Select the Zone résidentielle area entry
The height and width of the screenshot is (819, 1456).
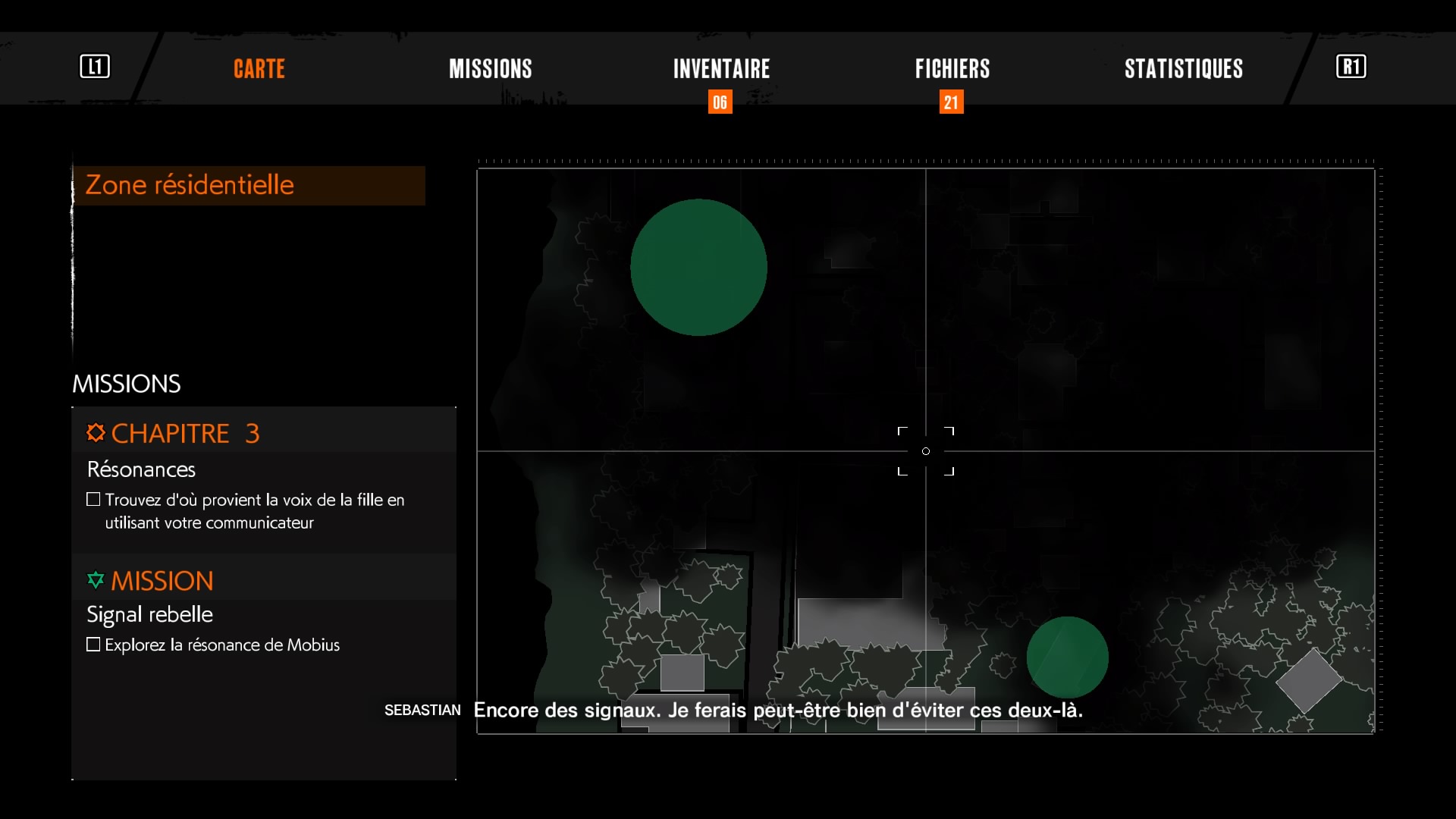coord(249,186)
